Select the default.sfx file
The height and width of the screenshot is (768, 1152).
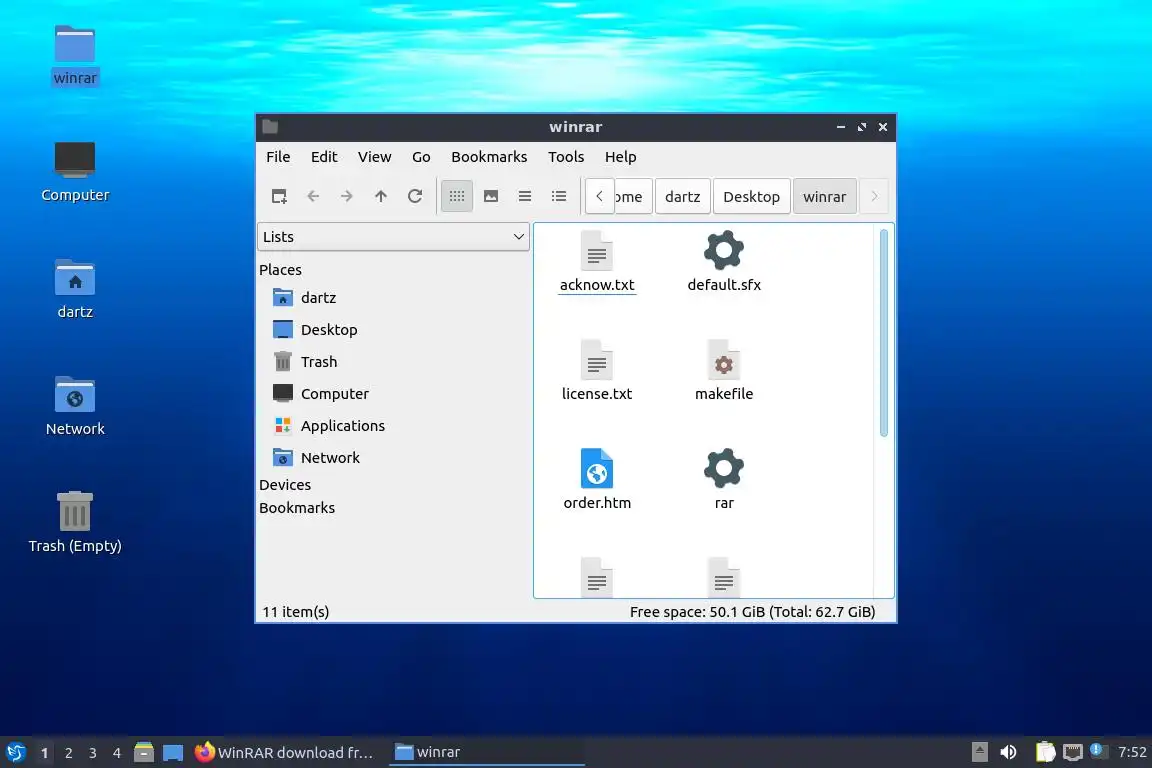[x=724, y=262]
